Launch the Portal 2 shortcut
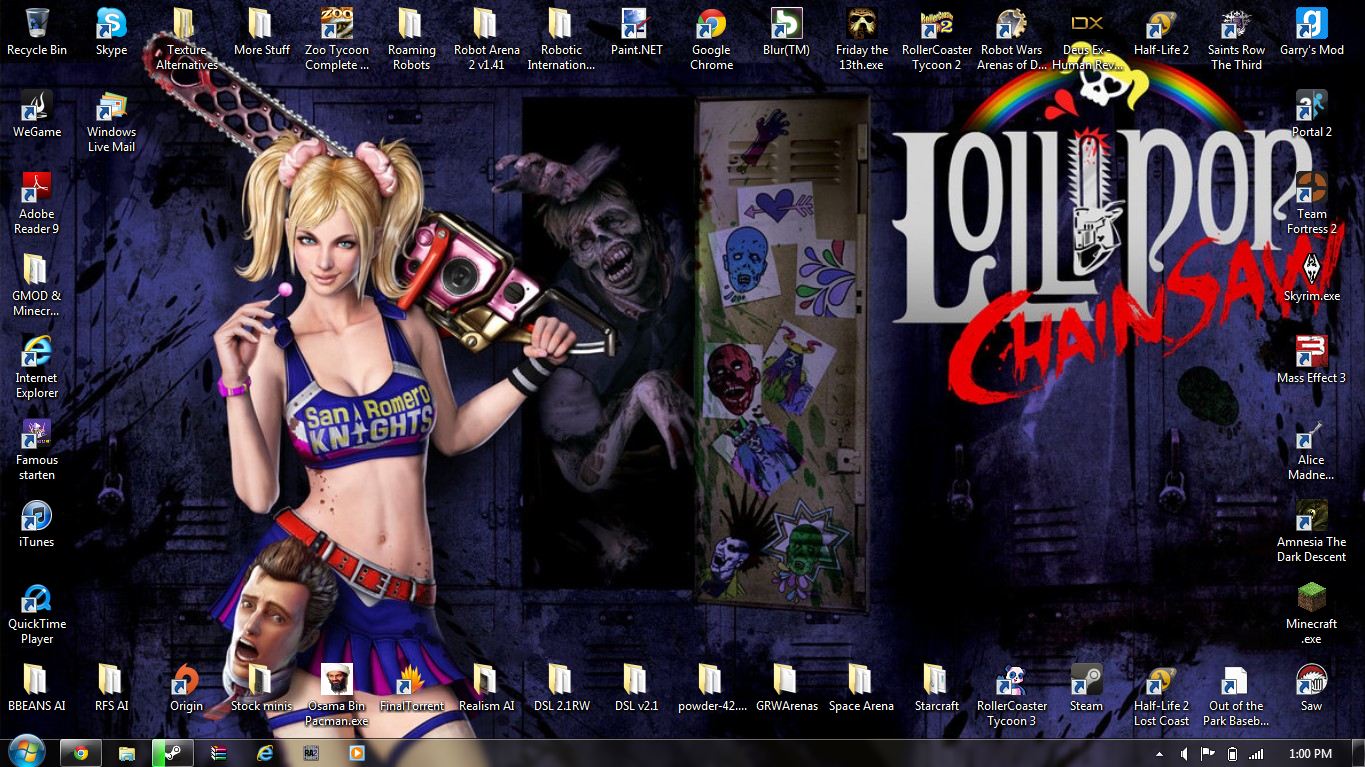Screen dimensions: 1365x767 [x=1311, y=113]
